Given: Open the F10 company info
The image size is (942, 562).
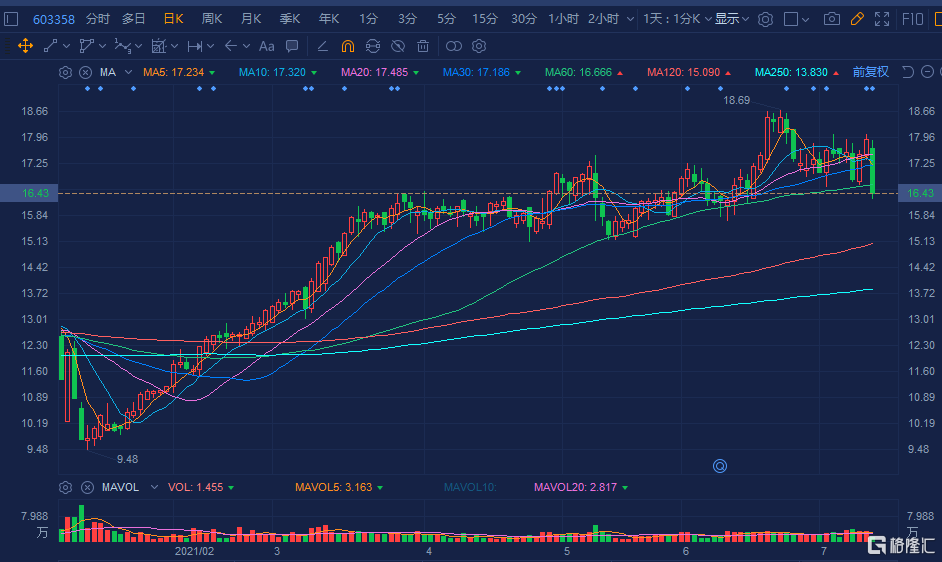Looking at the screenshot, I should pyautogui.click(x=913, y=19).
